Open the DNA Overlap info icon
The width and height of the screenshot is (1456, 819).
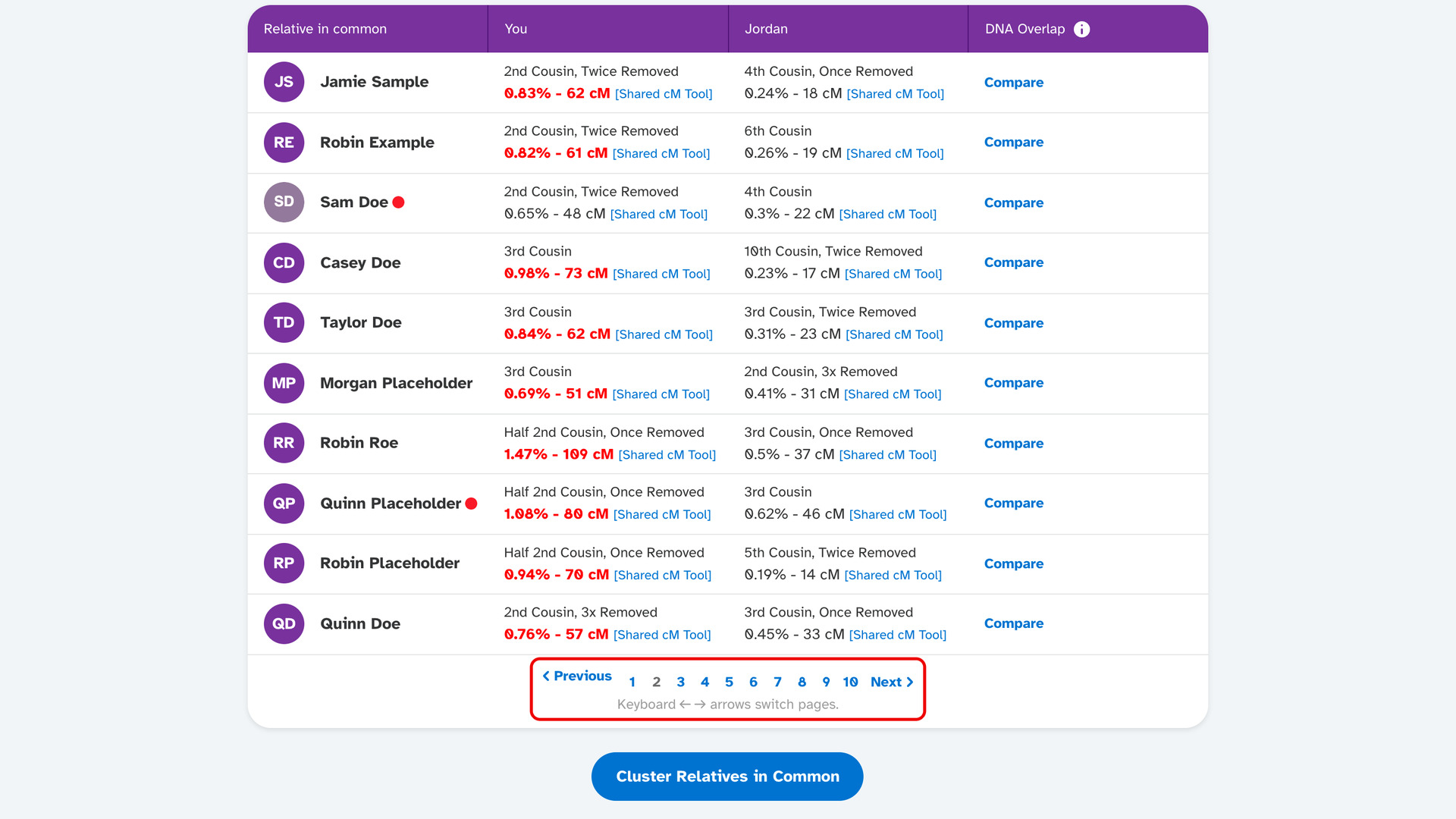point(1081,29)
